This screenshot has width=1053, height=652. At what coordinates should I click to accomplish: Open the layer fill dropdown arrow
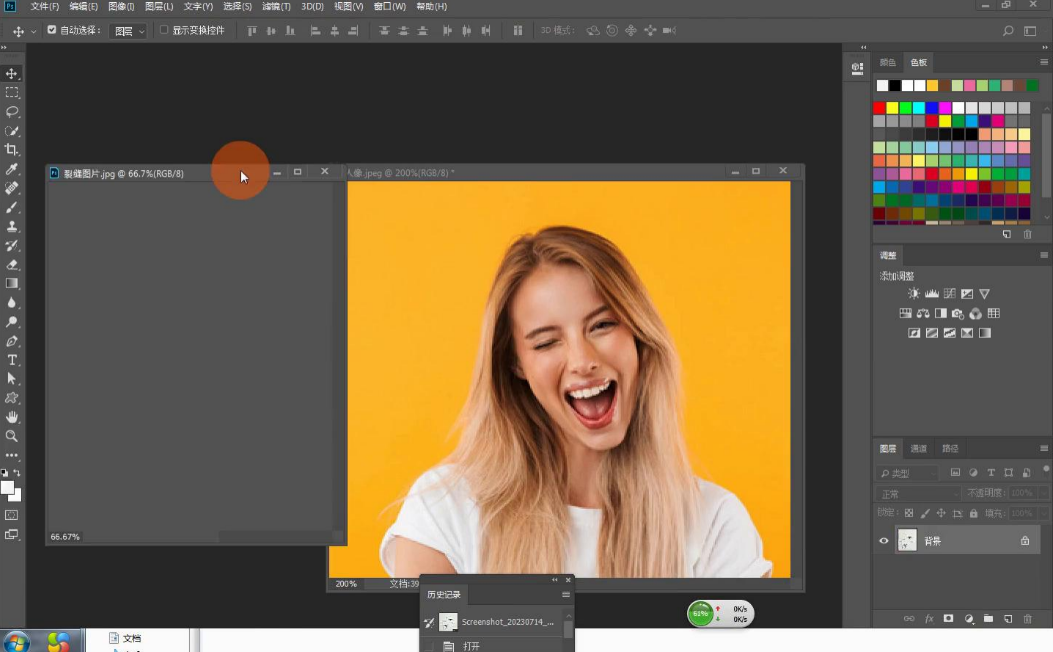[1043, 513]
